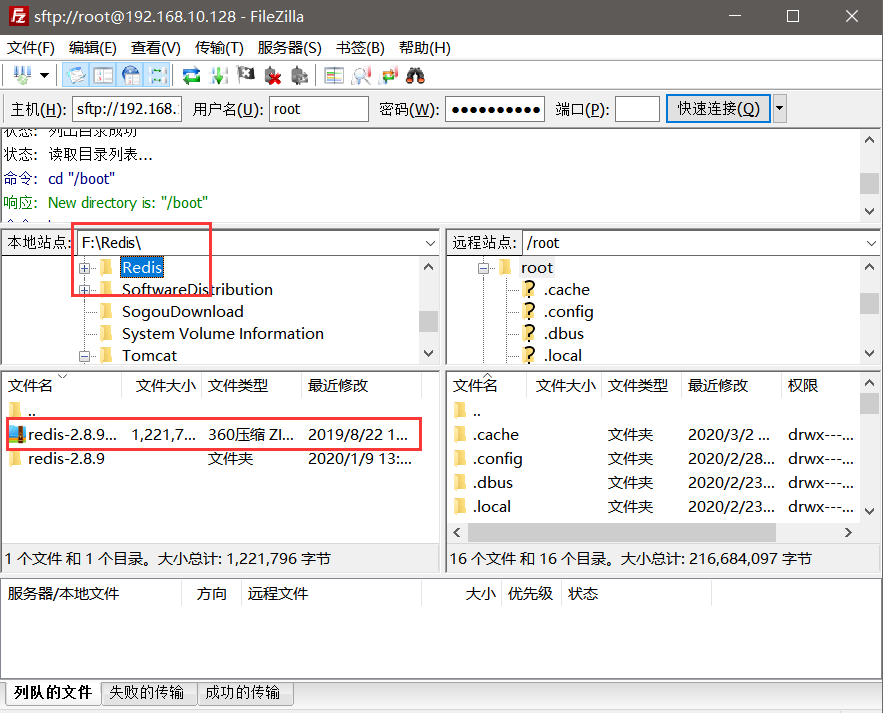Viewport: 883px width, 713px height.
Task: Select the redis-2.8.9 zip file row
Action: [214, 434]
